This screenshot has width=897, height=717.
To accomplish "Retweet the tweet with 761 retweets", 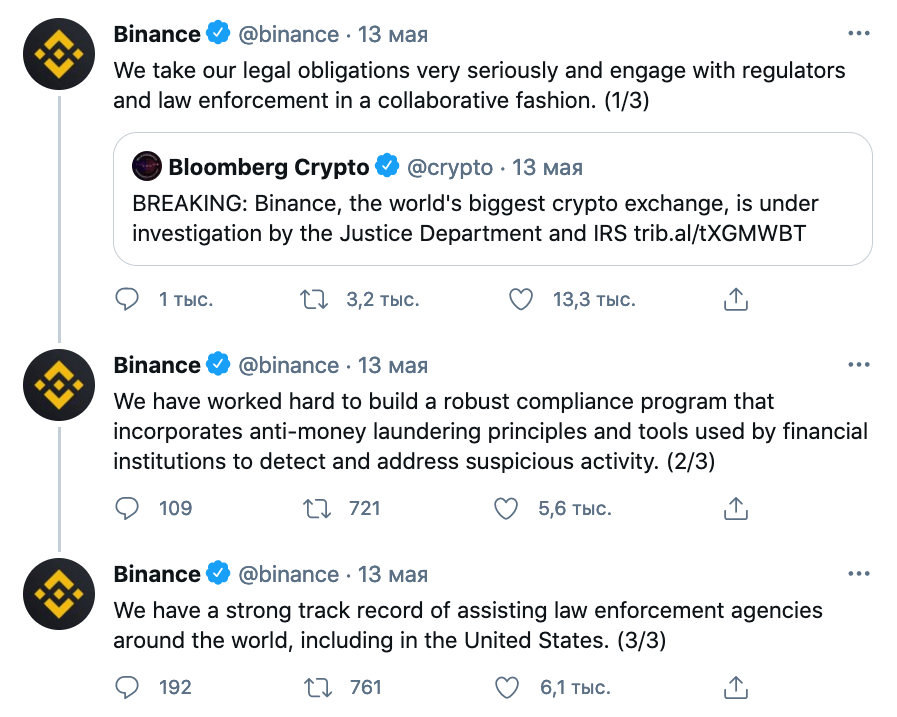I will coord(317,687).
